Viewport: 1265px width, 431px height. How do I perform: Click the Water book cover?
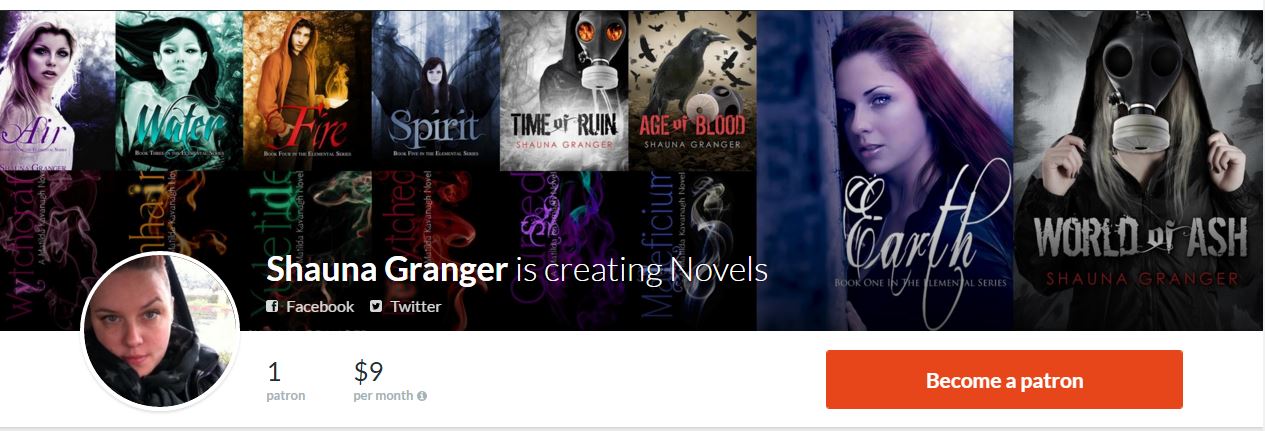tap(179, 90)
